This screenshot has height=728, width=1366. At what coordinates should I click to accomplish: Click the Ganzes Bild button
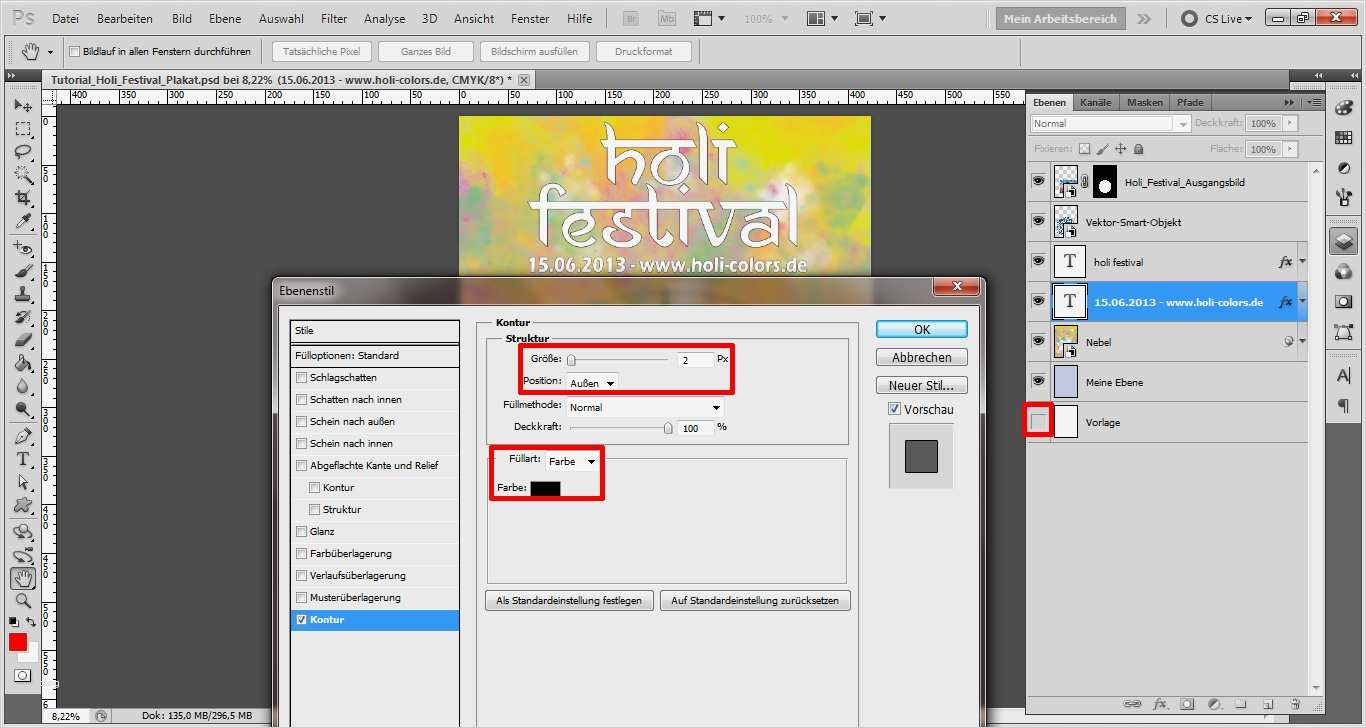coord(425,51)
